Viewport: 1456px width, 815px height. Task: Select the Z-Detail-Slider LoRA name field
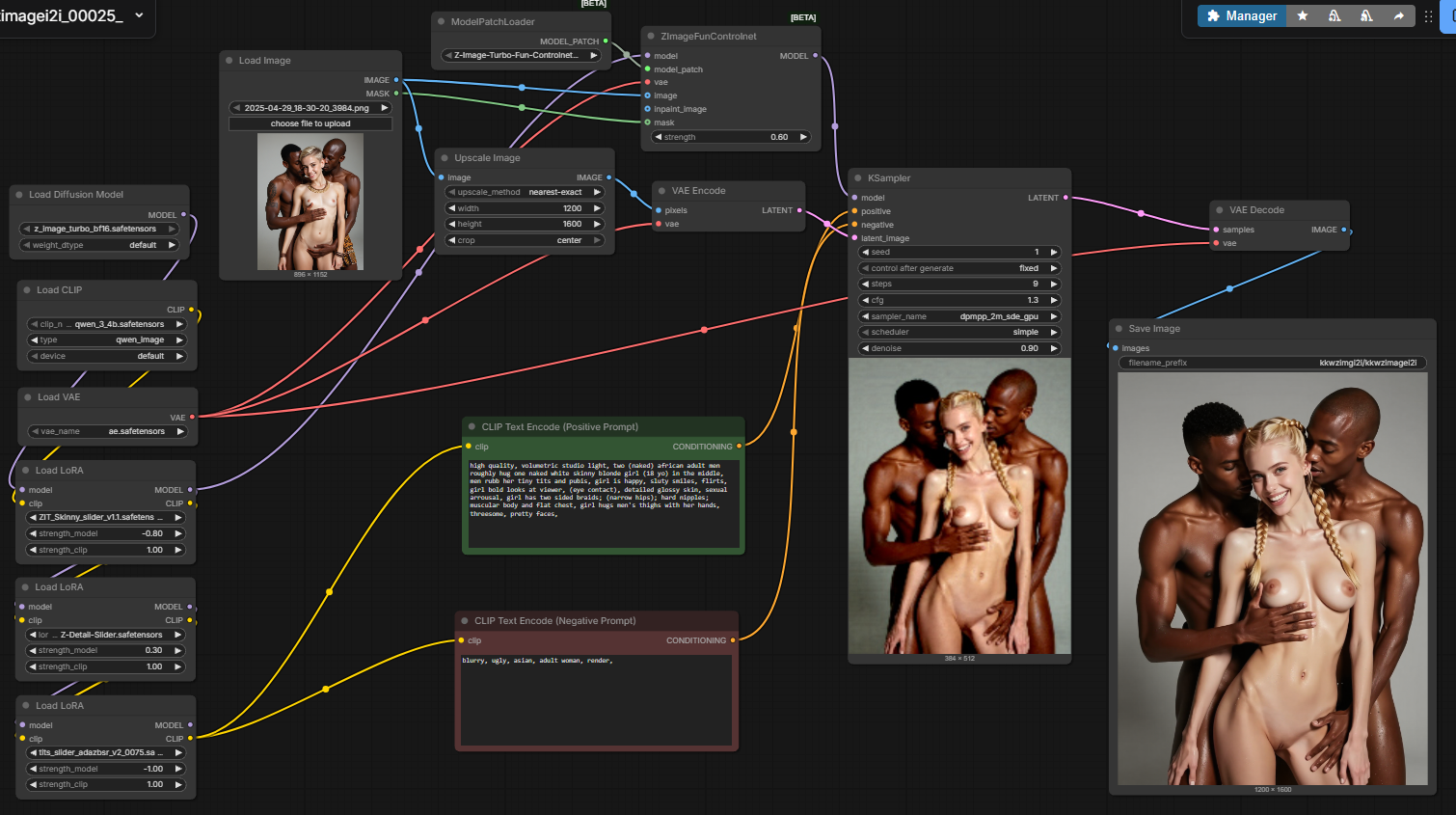click(105, 635)
